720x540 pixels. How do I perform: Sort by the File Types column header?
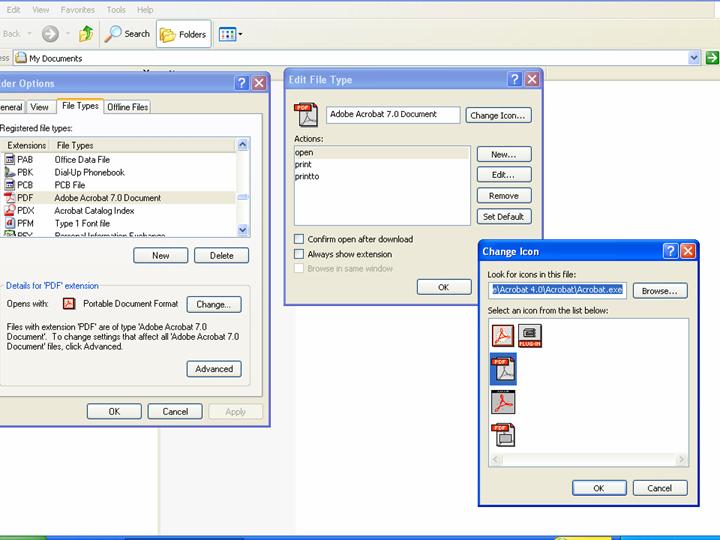(x=142, y=145)
